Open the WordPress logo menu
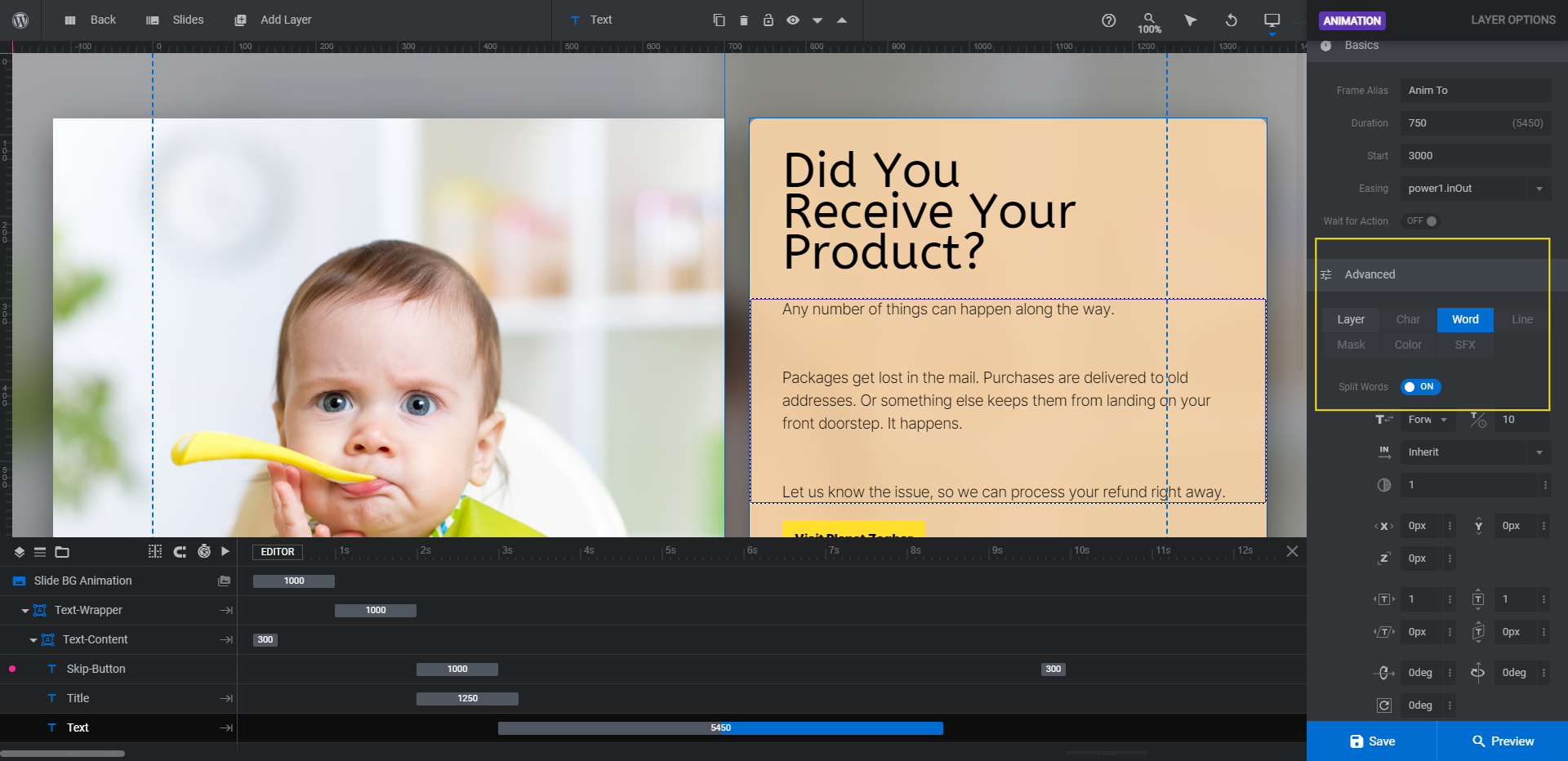This screenshot has width=1568, height=761. 20,20
